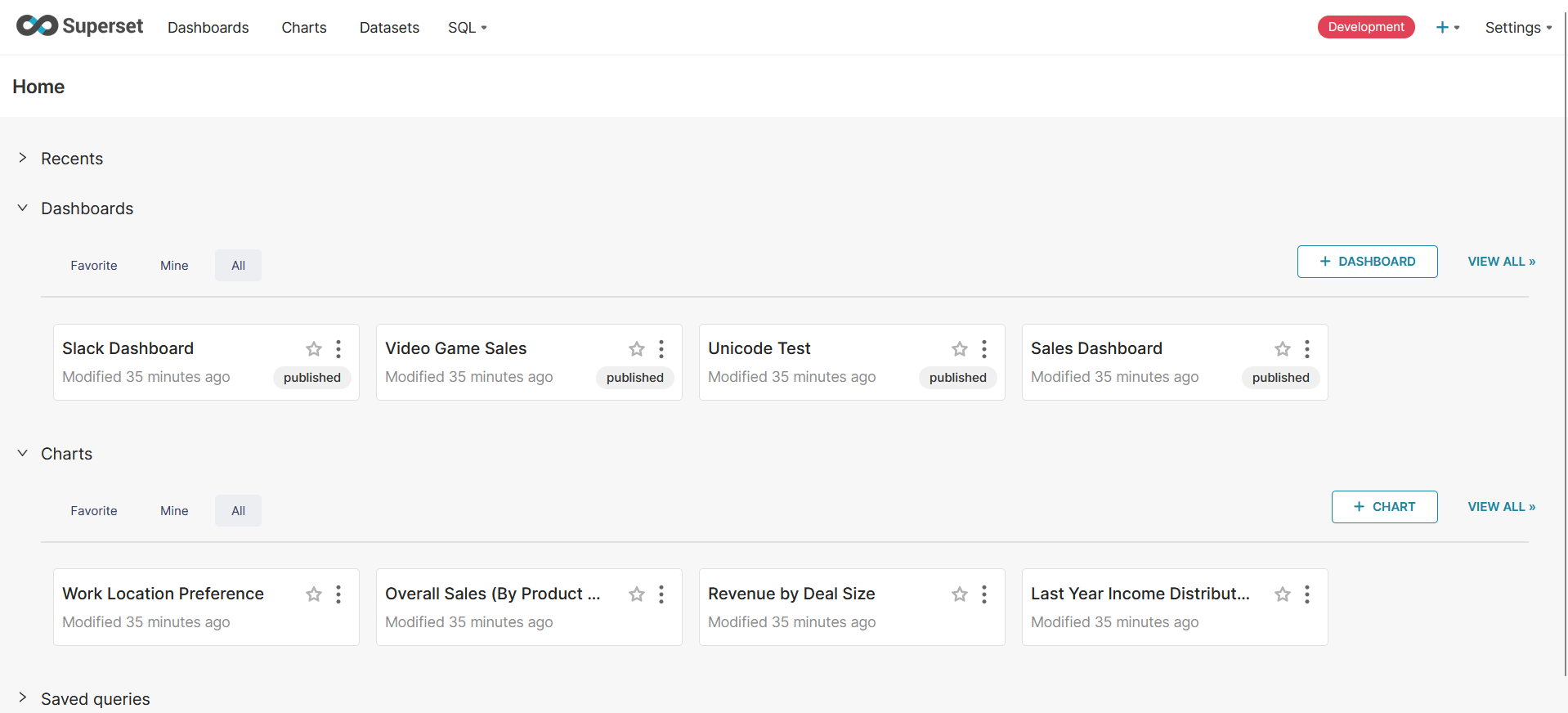Star the Revenue by Deal Size chart
The image size is (1568, 713).
pyautogui.click(x=960, y=594)
